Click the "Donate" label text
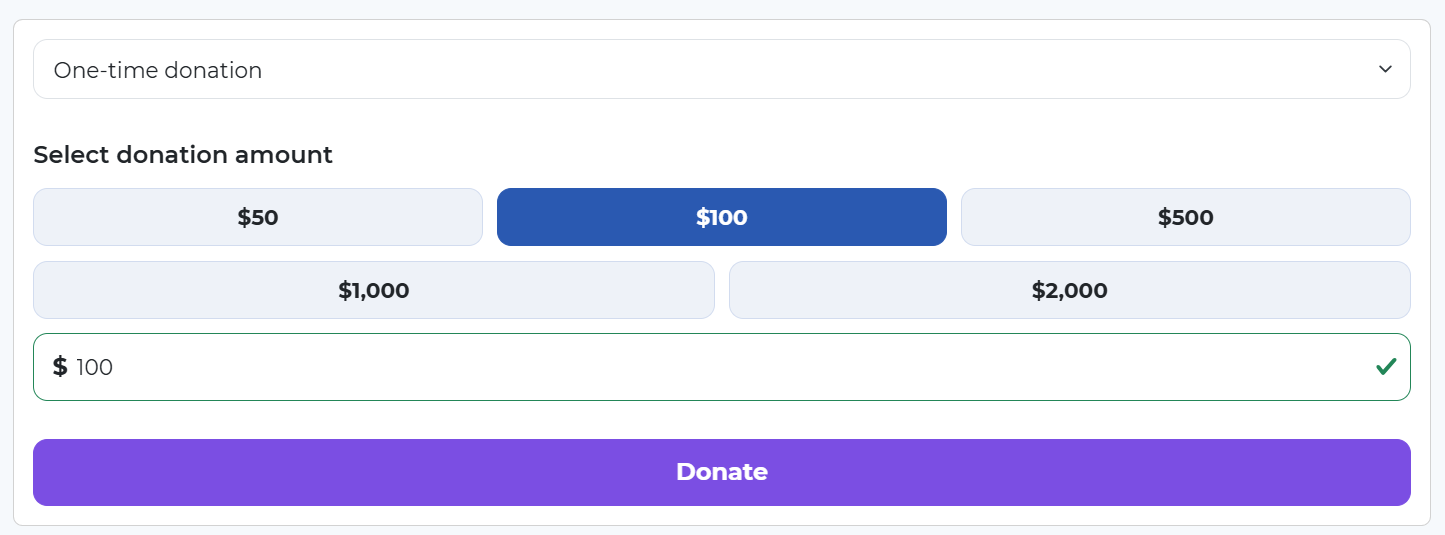 click(x=721, y=472)
